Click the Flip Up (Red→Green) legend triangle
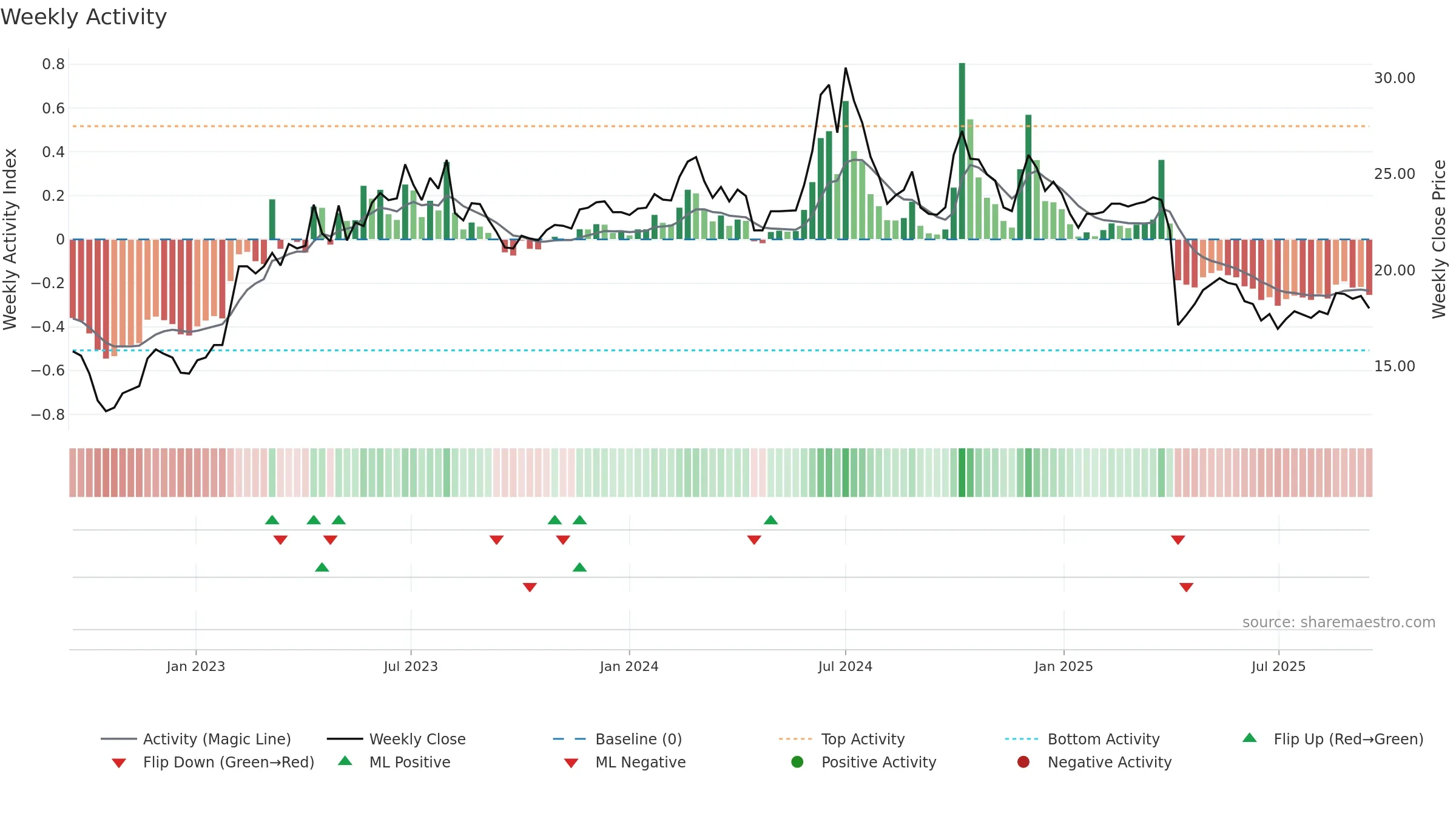Screen dimensions: 1456x819 pyautogui.click(x=1250, y=738)
